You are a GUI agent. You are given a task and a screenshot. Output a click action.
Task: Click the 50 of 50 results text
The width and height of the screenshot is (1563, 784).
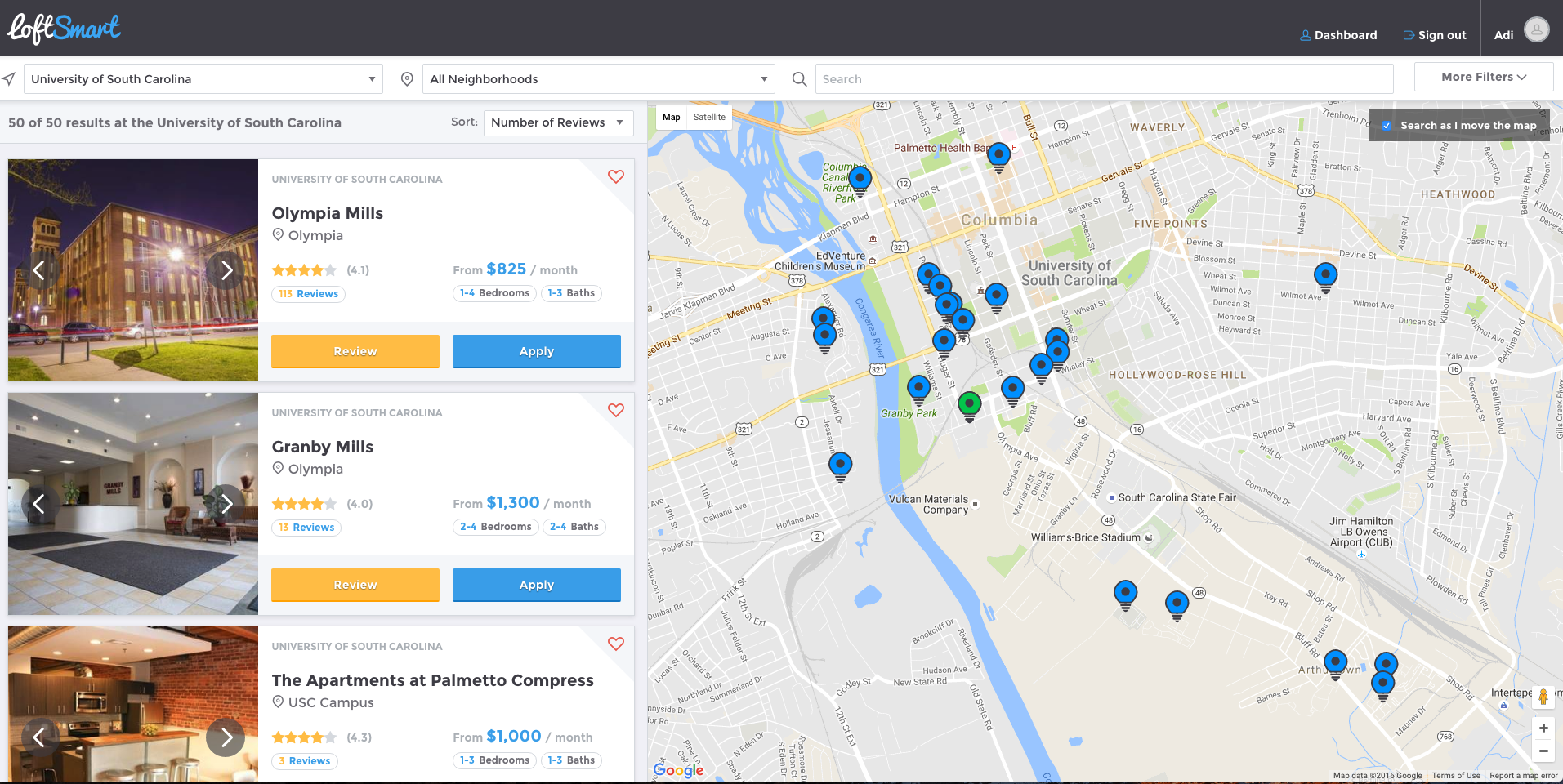click(x=175, y=122)
